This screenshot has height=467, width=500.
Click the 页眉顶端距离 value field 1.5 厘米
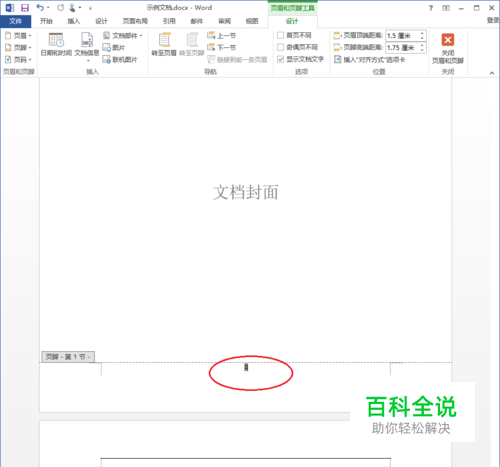(x=402, y=35)
